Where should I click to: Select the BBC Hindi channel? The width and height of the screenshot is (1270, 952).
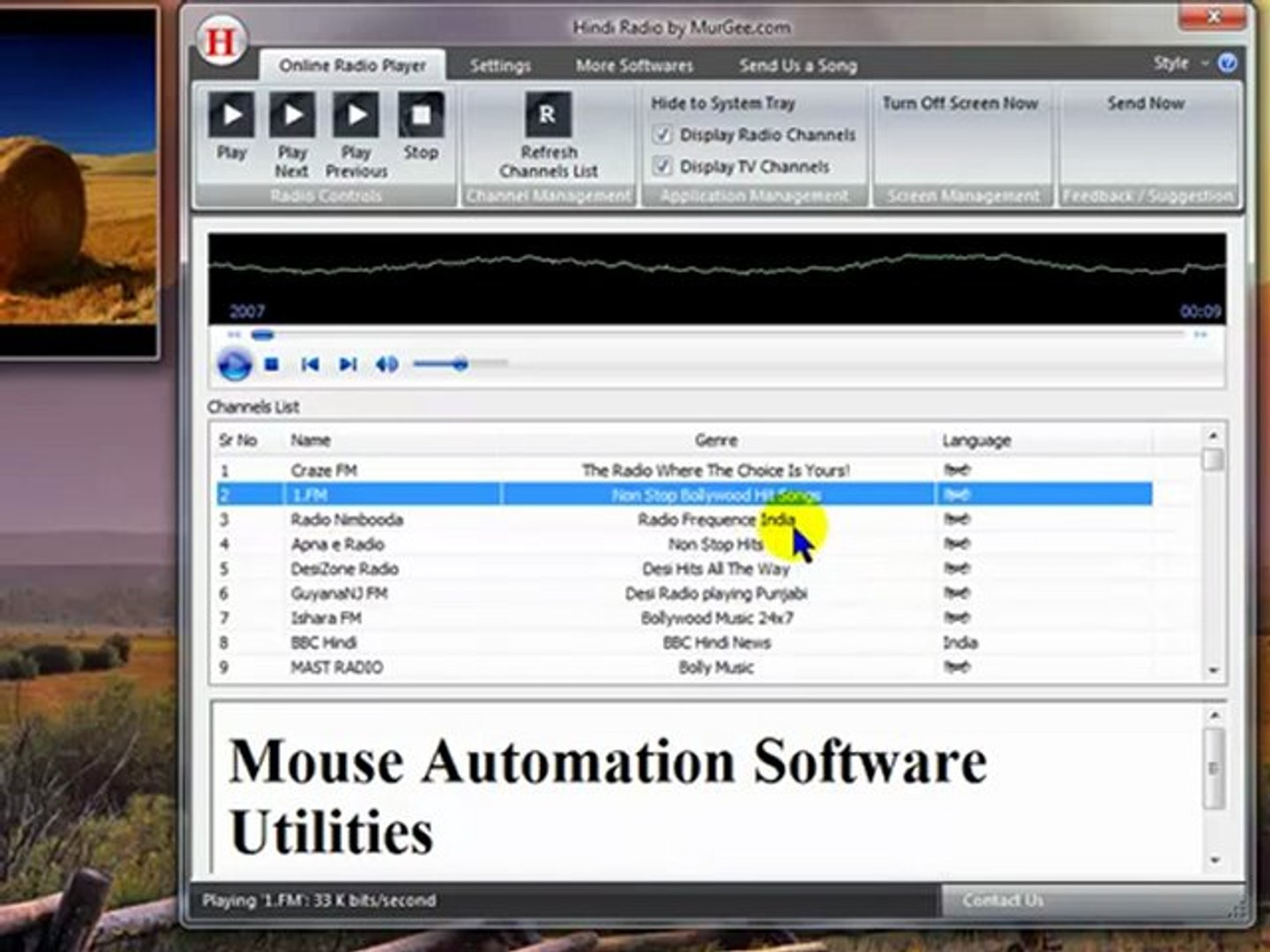point(324,643)
